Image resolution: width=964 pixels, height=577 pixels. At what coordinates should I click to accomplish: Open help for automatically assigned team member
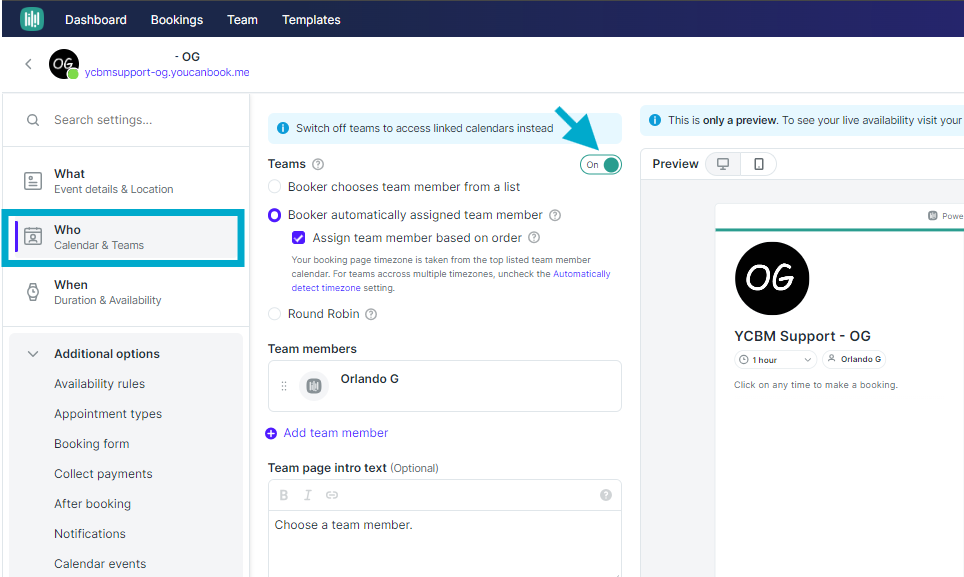[555, 215]
